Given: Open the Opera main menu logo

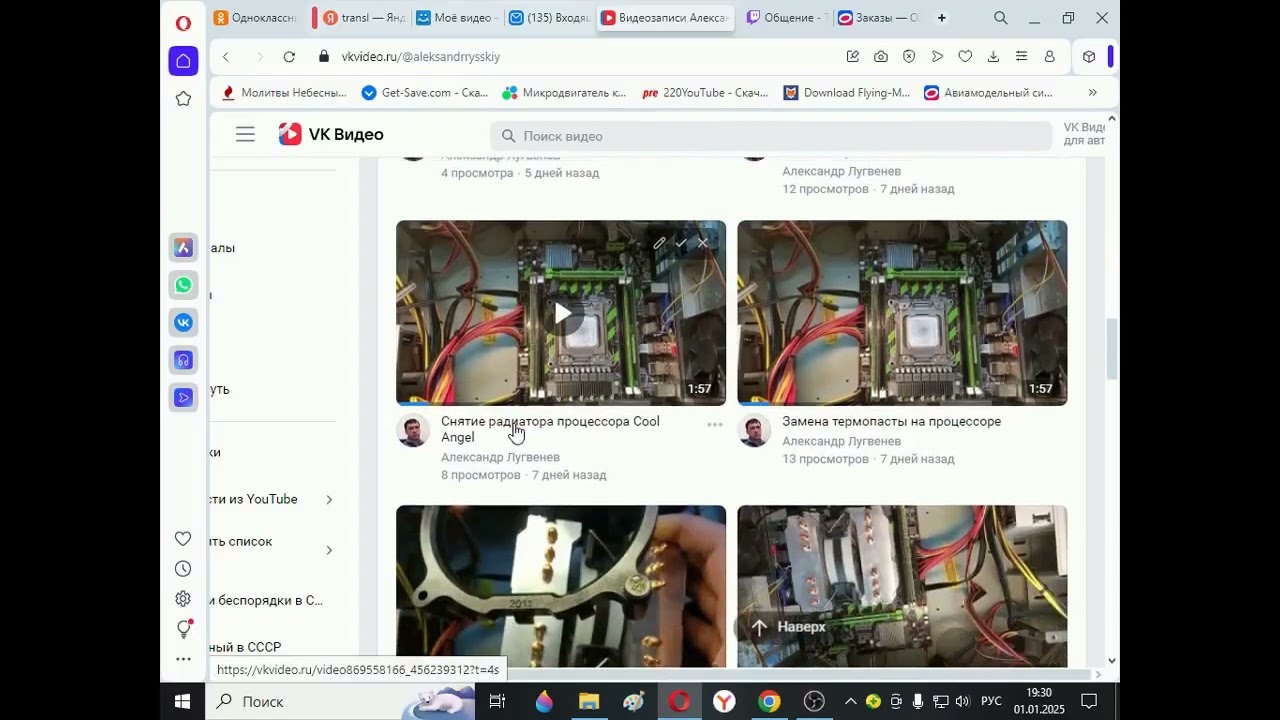Looking at the screenshot, I should (183, 23).
